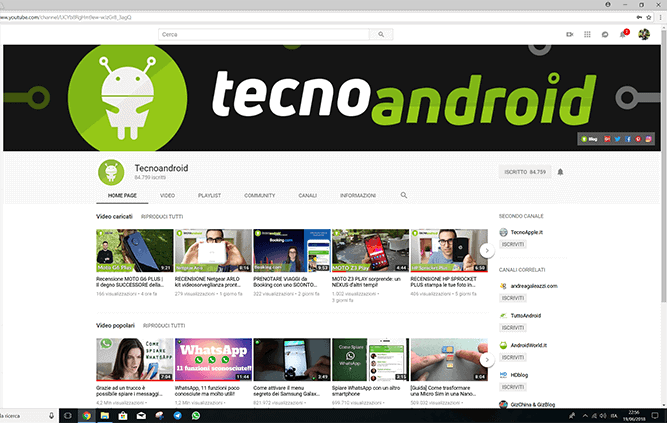Screen dimensions: 667x423
Task: Subscribe to andreagaleazzi.com with ISCRIVITI
Action: pos(513,298)
